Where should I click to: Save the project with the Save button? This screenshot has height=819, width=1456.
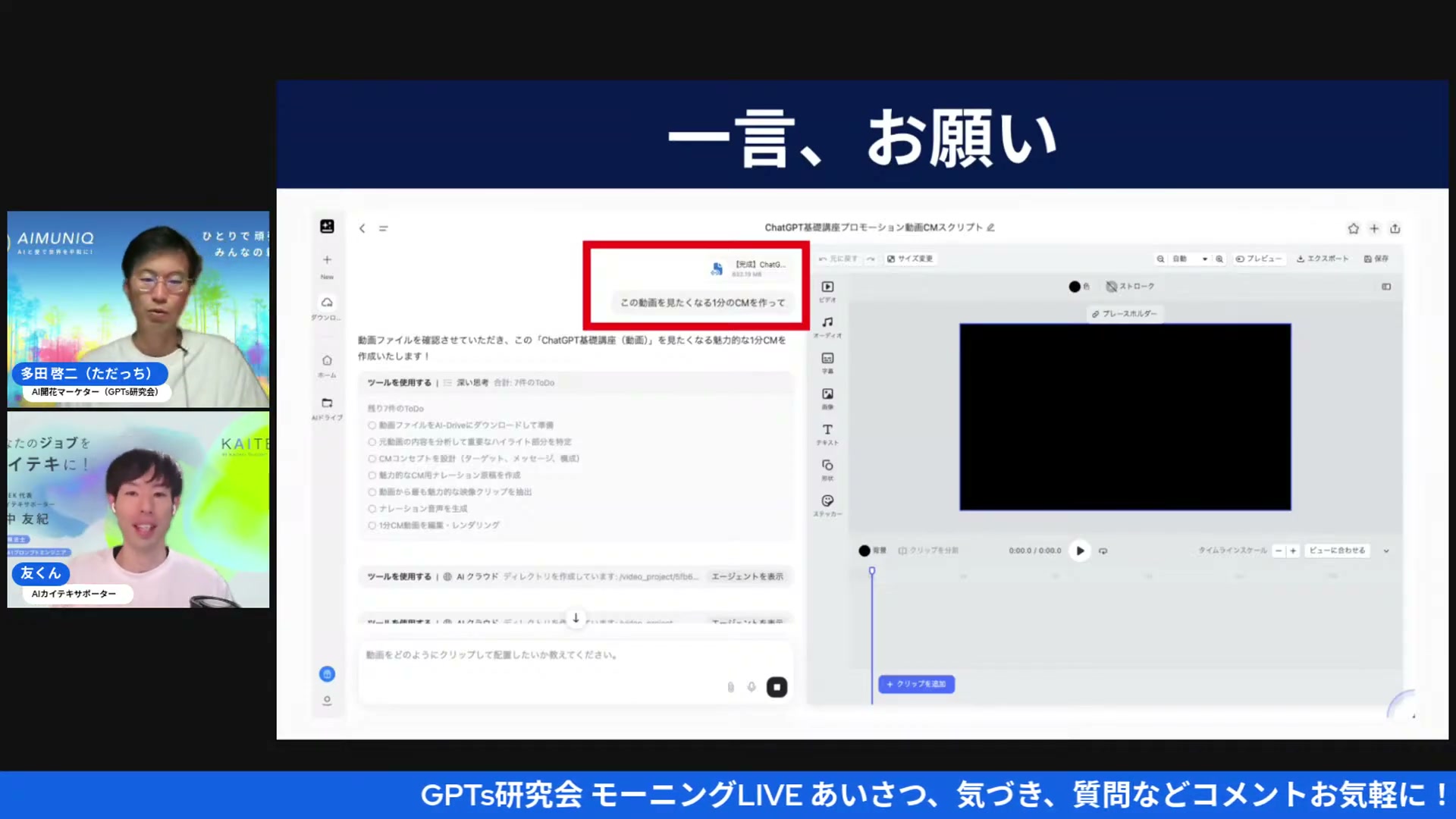[x=1376, y=259]
